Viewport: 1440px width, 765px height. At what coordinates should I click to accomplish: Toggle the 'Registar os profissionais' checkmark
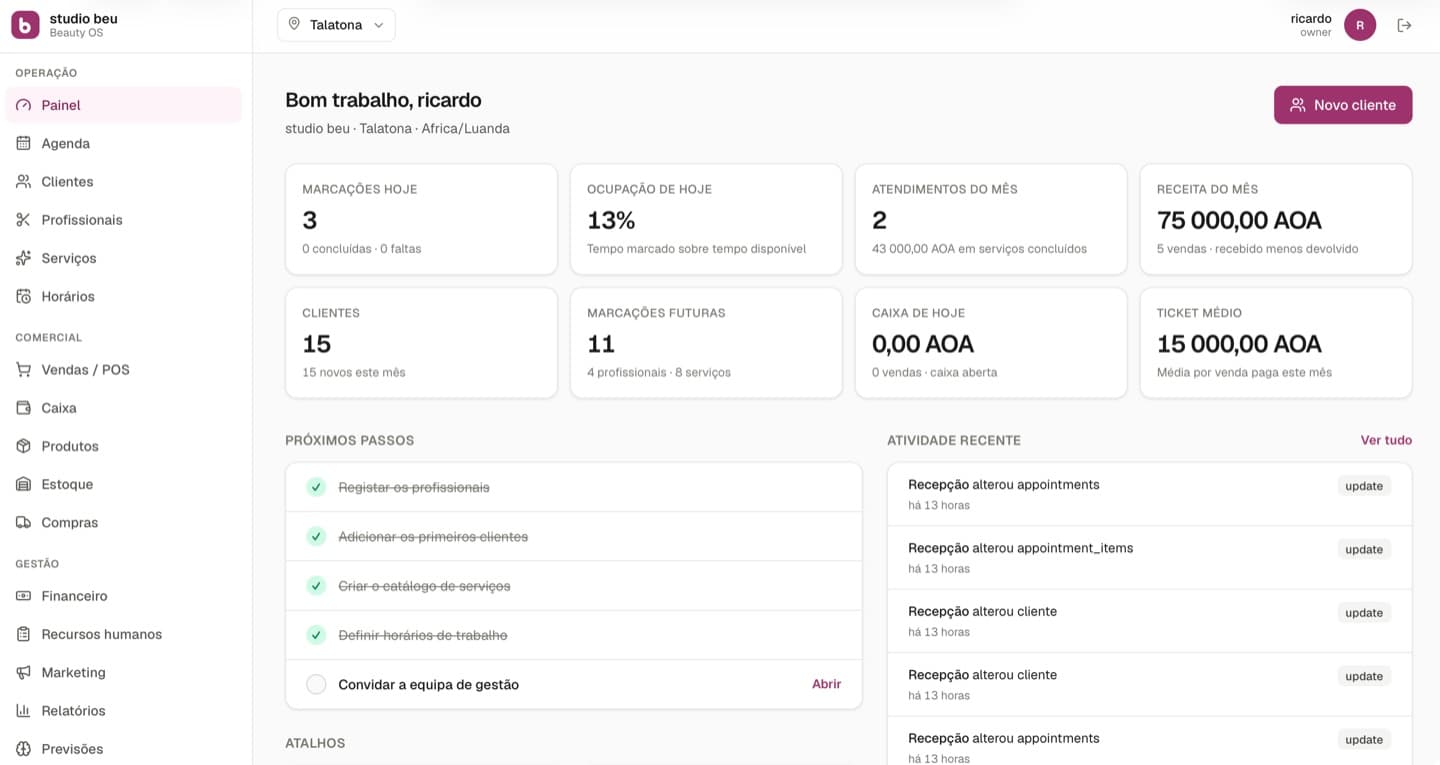point(316,487)
